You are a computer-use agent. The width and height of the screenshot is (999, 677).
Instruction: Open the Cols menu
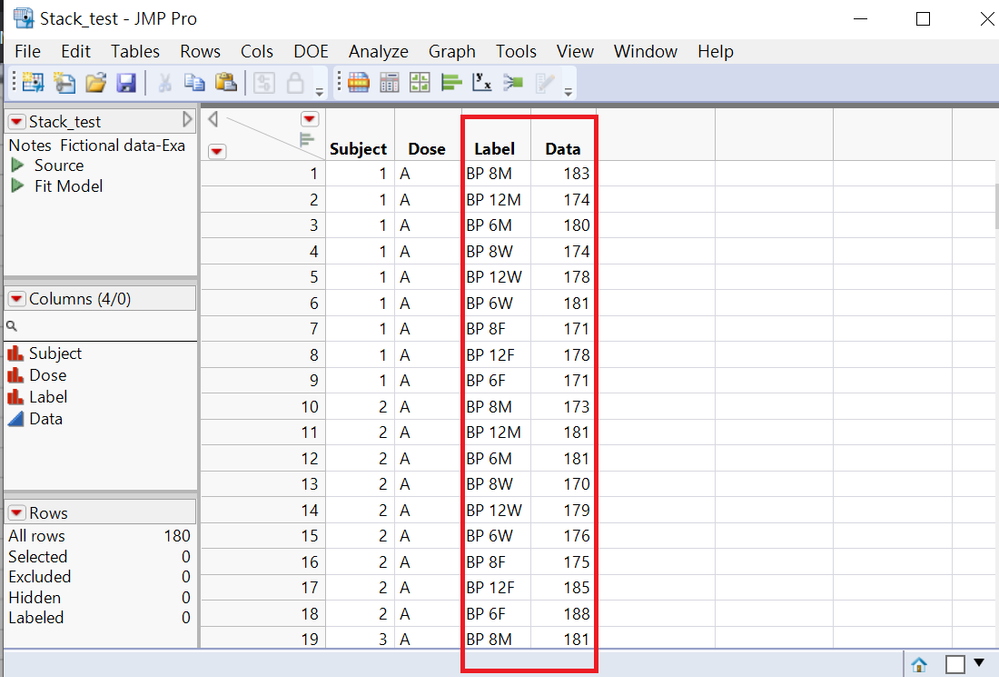(257, 51)
